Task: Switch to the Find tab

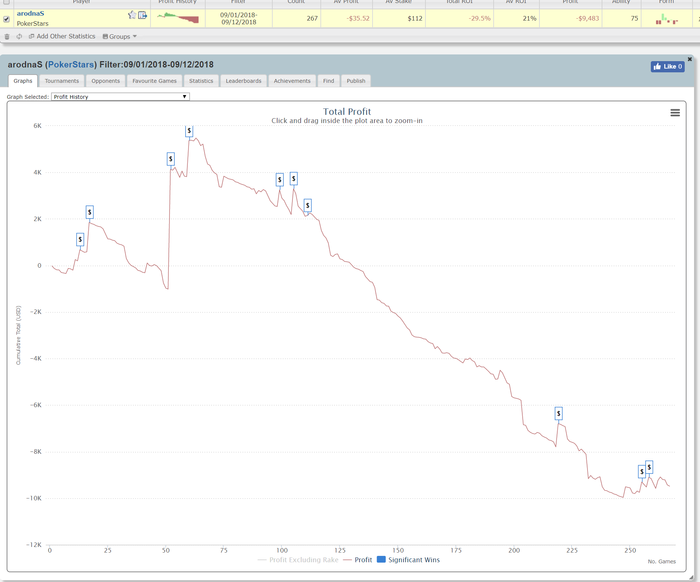Action: click(329, 81)
